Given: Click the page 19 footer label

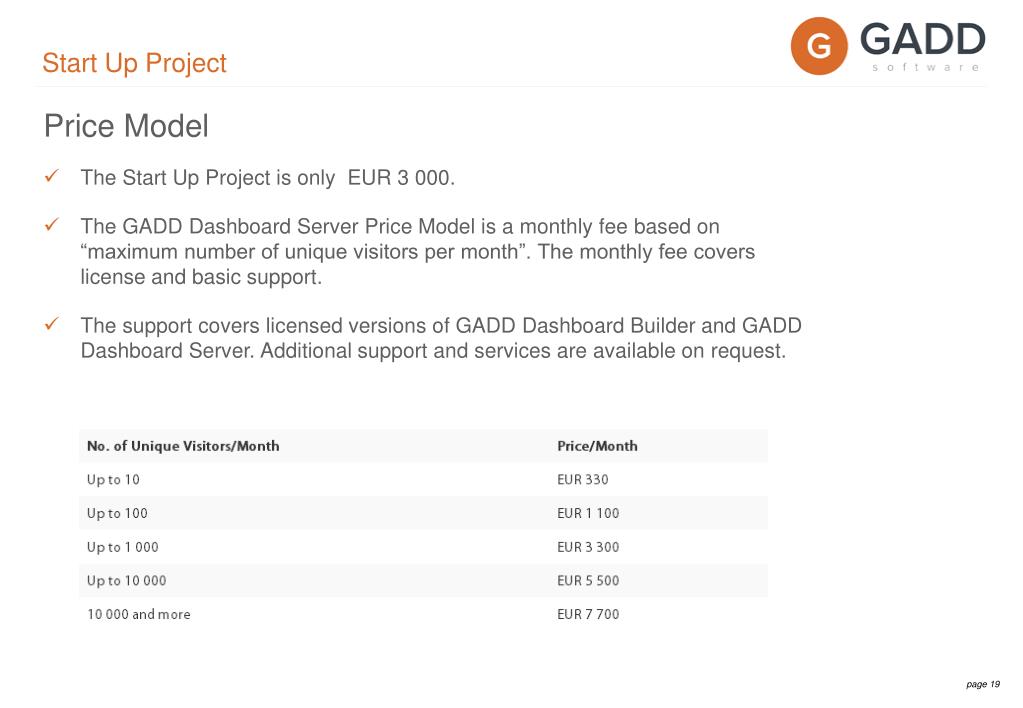Looking at the screenshot, I should (983, 685).
